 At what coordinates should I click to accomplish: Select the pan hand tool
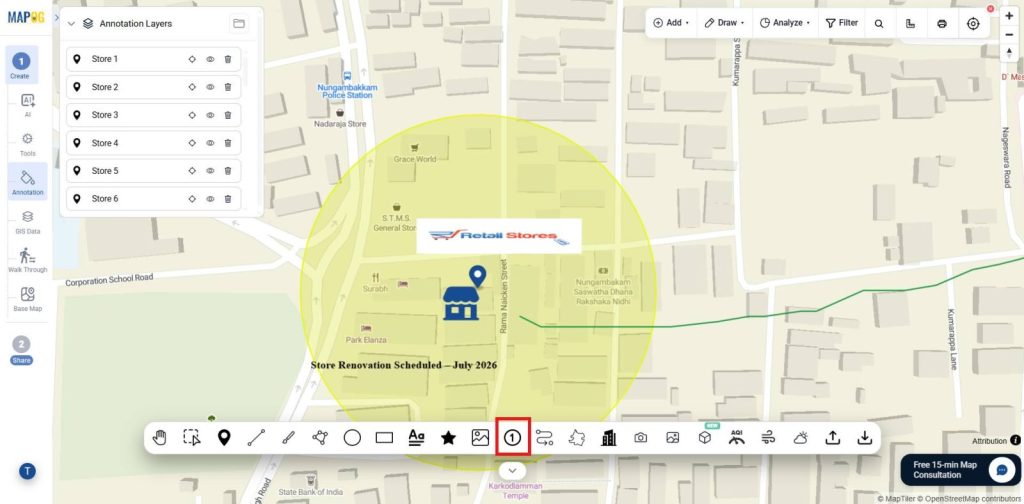(x=159, y=438)
